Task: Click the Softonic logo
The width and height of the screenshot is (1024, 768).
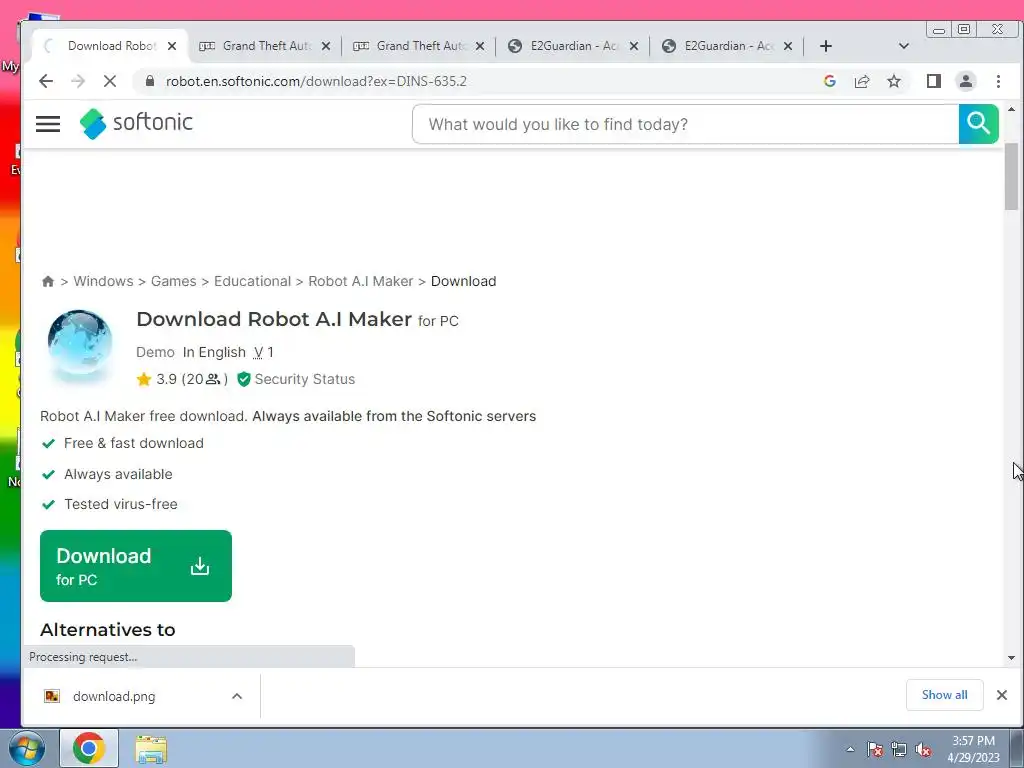Action: coord(136,123)
